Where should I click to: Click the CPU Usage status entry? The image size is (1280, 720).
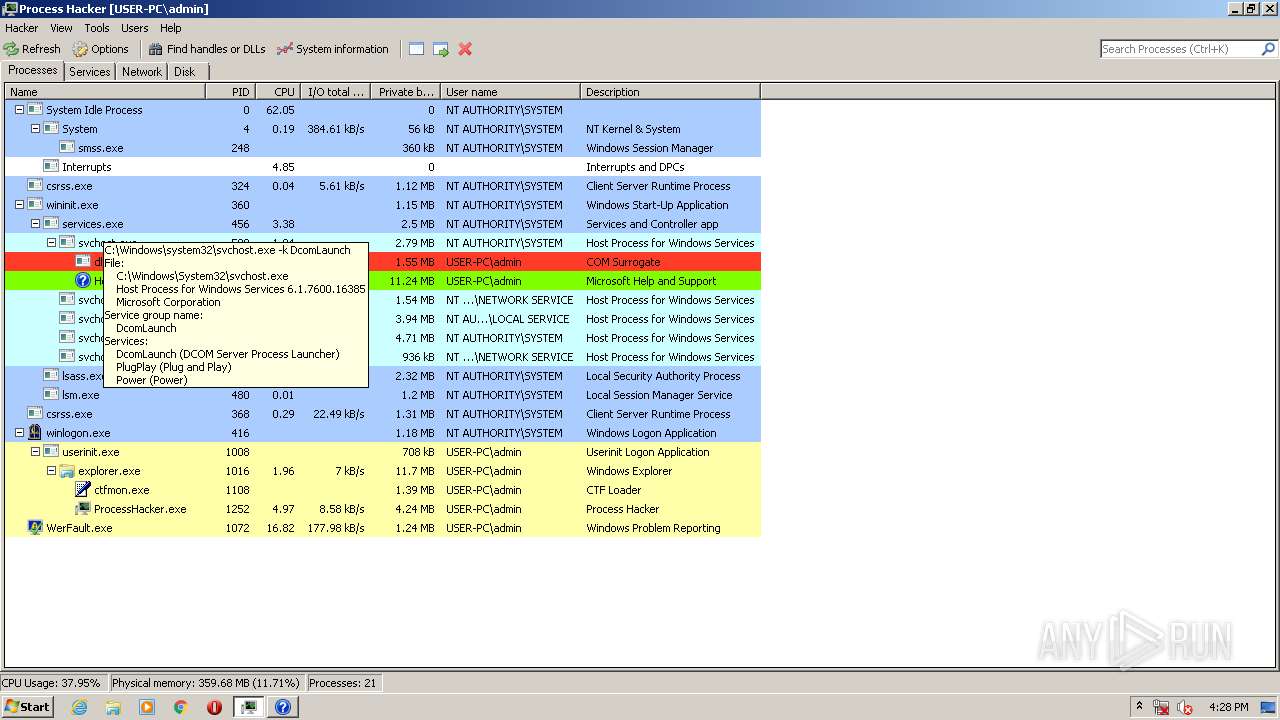tap(52, 683)
